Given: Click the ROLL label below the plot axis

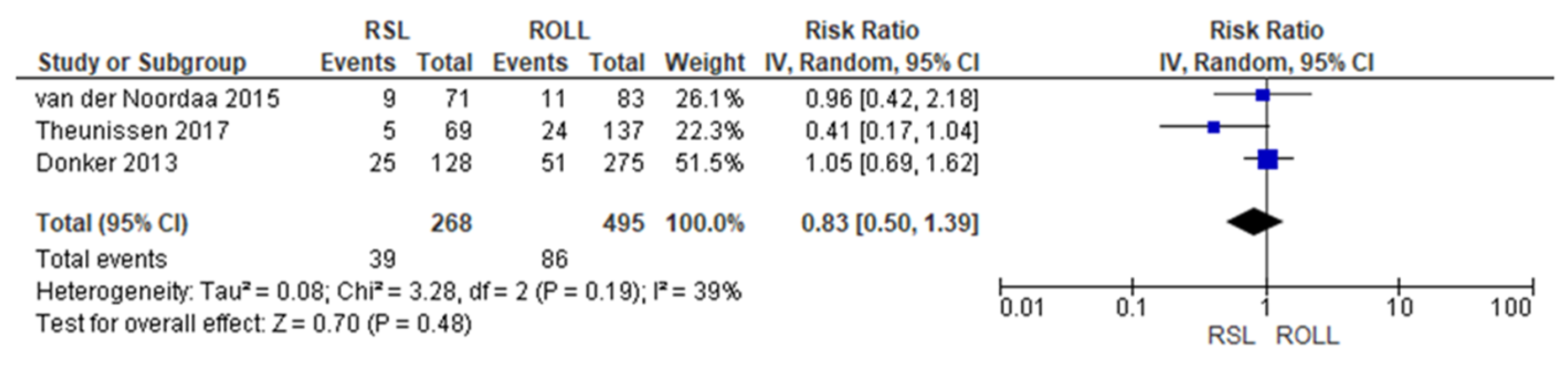Looking at the screenshot, I should pyautogui.click(x=1307, y=336).
